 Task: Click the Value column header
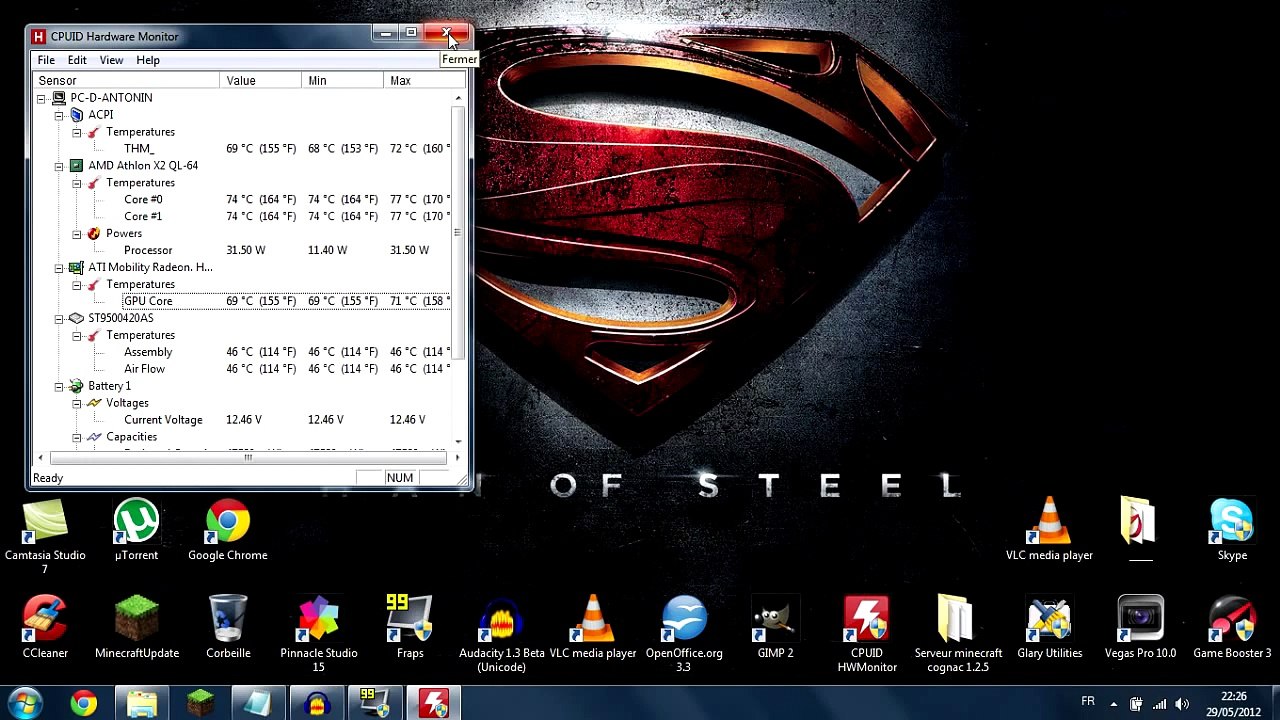coord(261,80)
